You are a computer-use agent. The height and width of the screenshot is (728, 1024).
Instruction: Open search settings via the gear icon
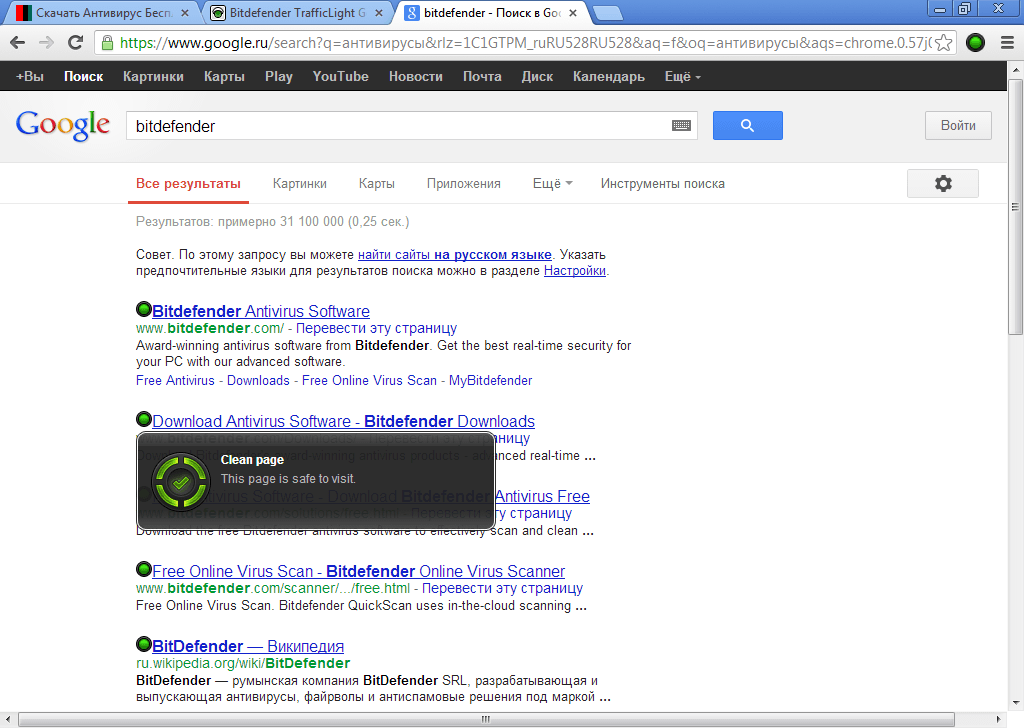pos(942,183)
